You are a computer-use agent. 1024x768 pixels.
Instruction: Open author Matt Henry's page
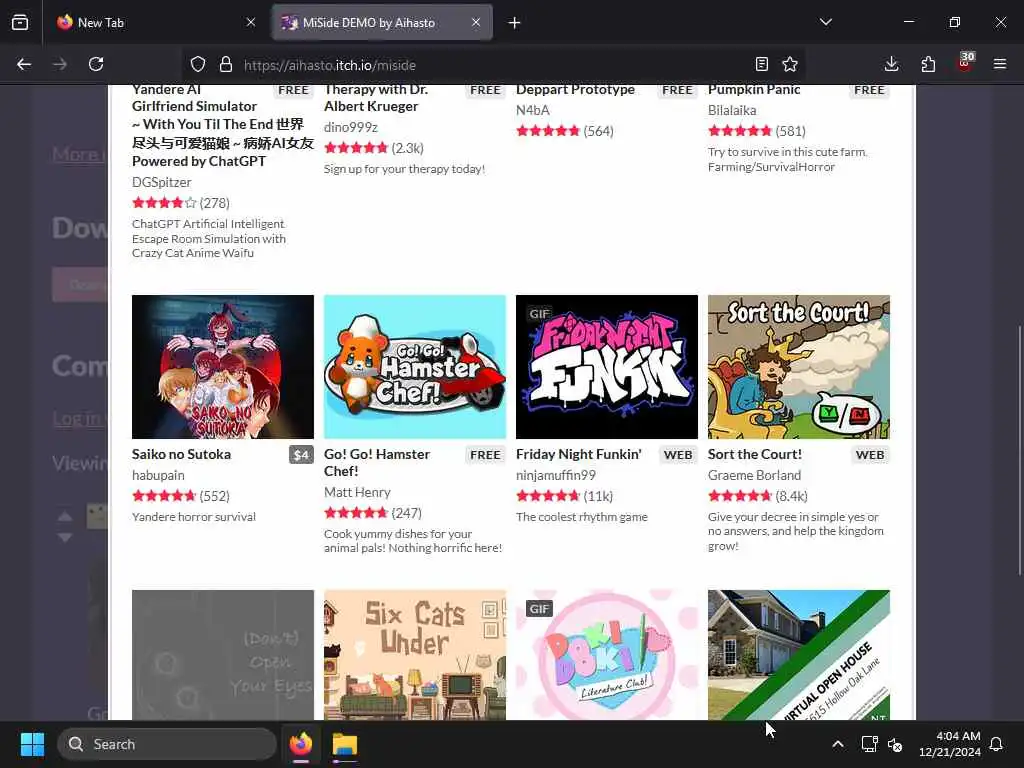357,492
